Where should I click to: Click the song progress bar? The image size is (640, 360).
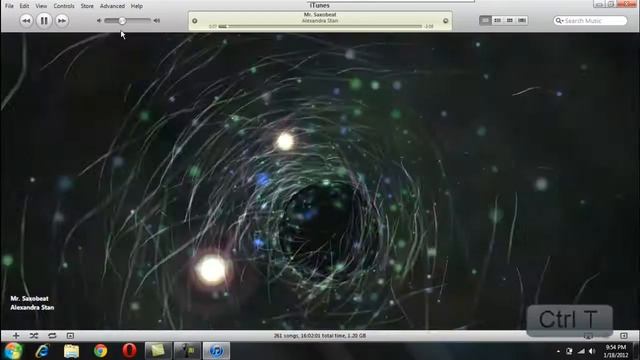pos(320,27)
